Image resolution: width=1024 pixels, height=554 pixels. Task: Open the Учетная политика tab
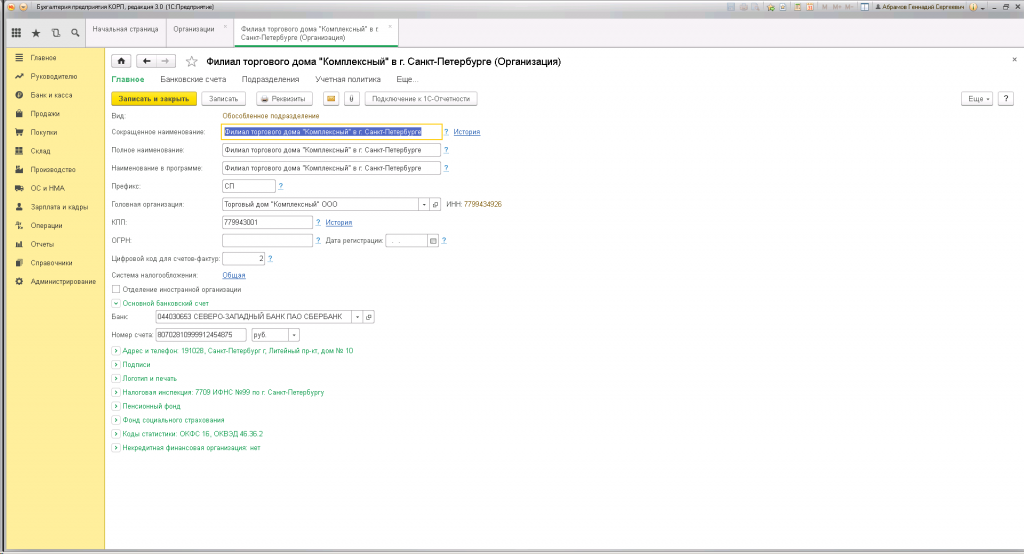tap(347, 79)
